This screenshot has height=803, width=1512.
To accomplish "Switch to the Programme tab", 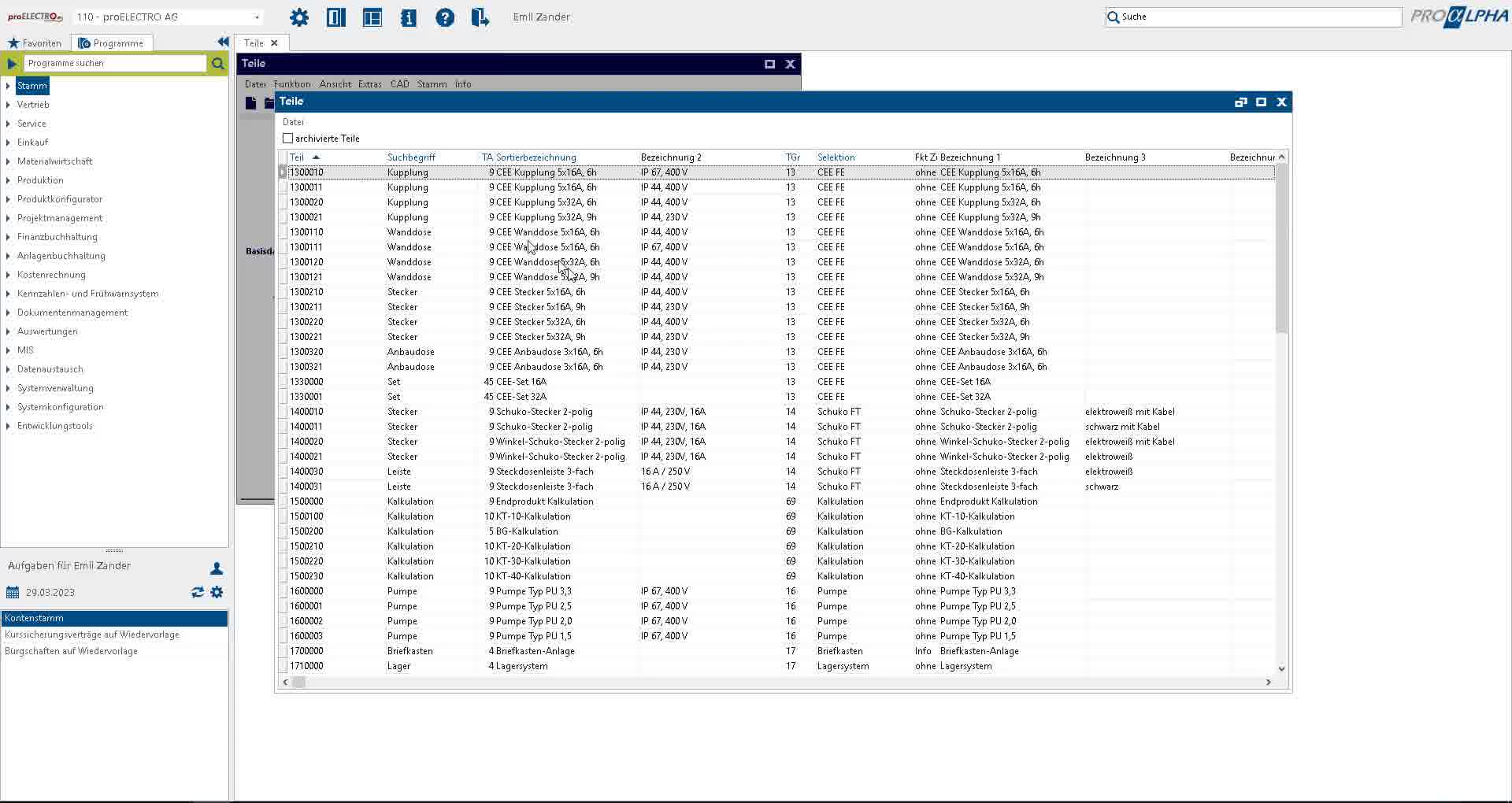I will point(111,43).
